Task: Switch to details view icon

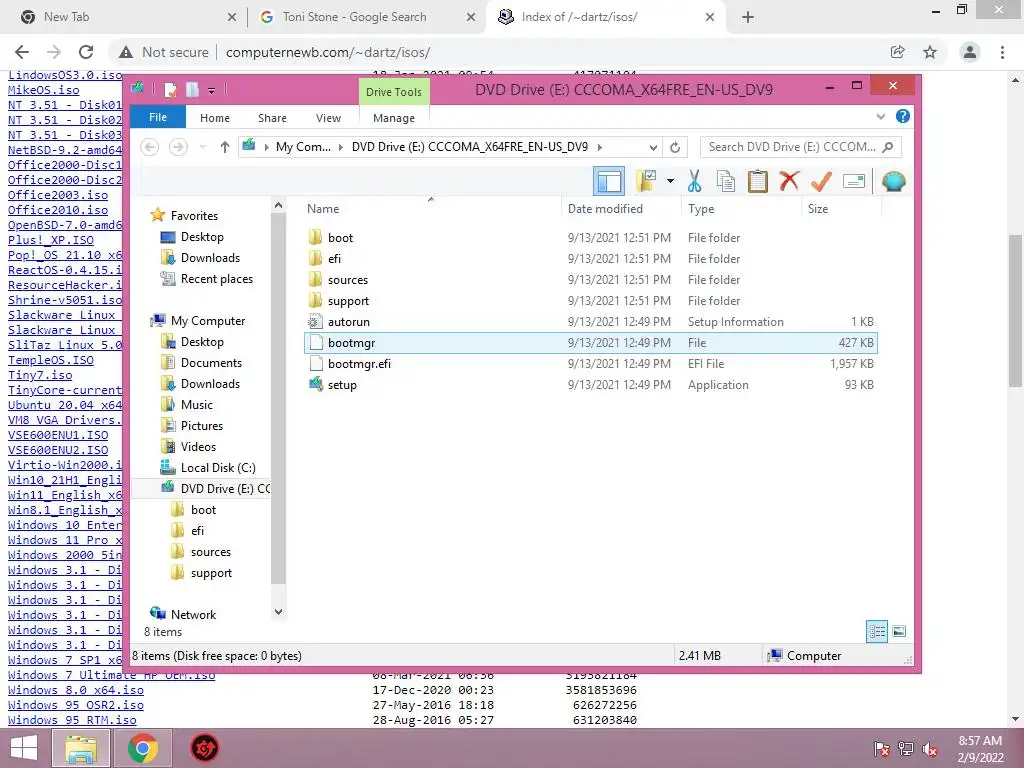Action: (877, 631)
